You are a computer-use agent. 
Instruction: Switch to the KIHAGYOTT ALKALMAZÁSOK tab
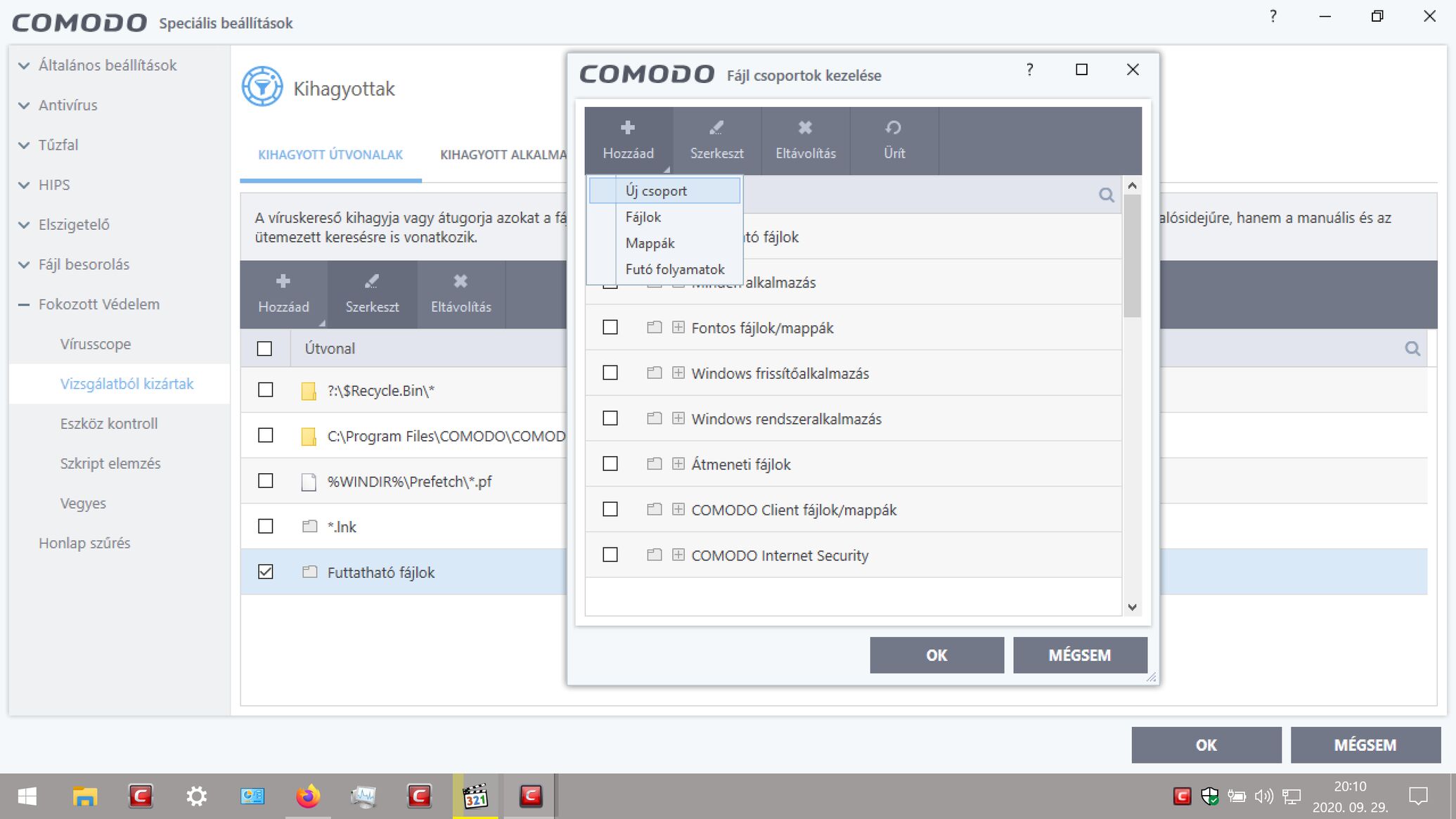pos(503,155)
